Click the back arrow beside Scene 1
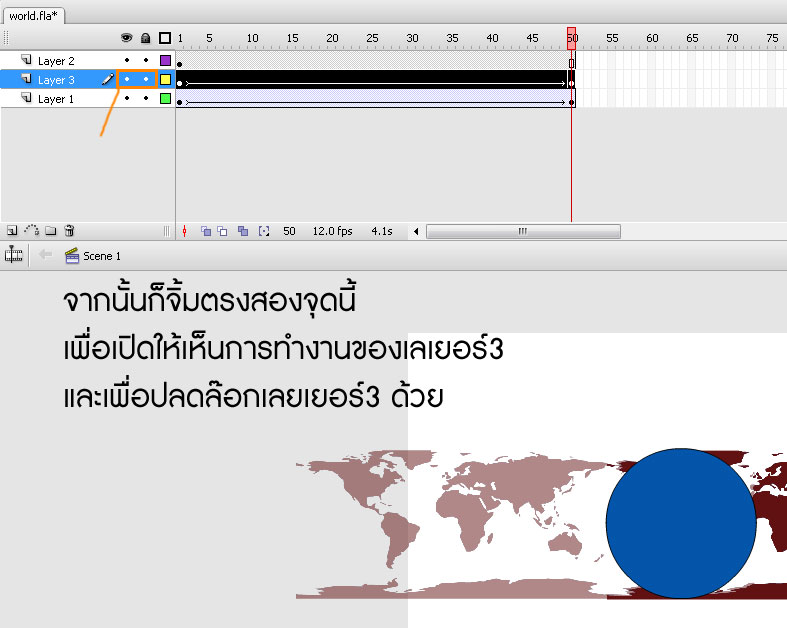 [46, 255]
